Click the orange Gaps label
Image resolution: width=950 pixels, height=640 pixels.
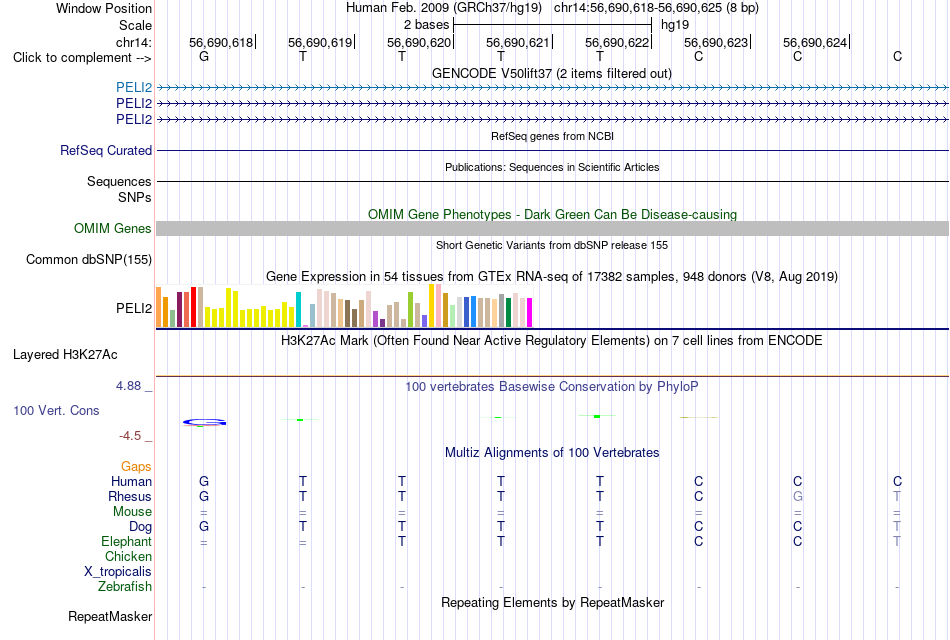[136, 466]
